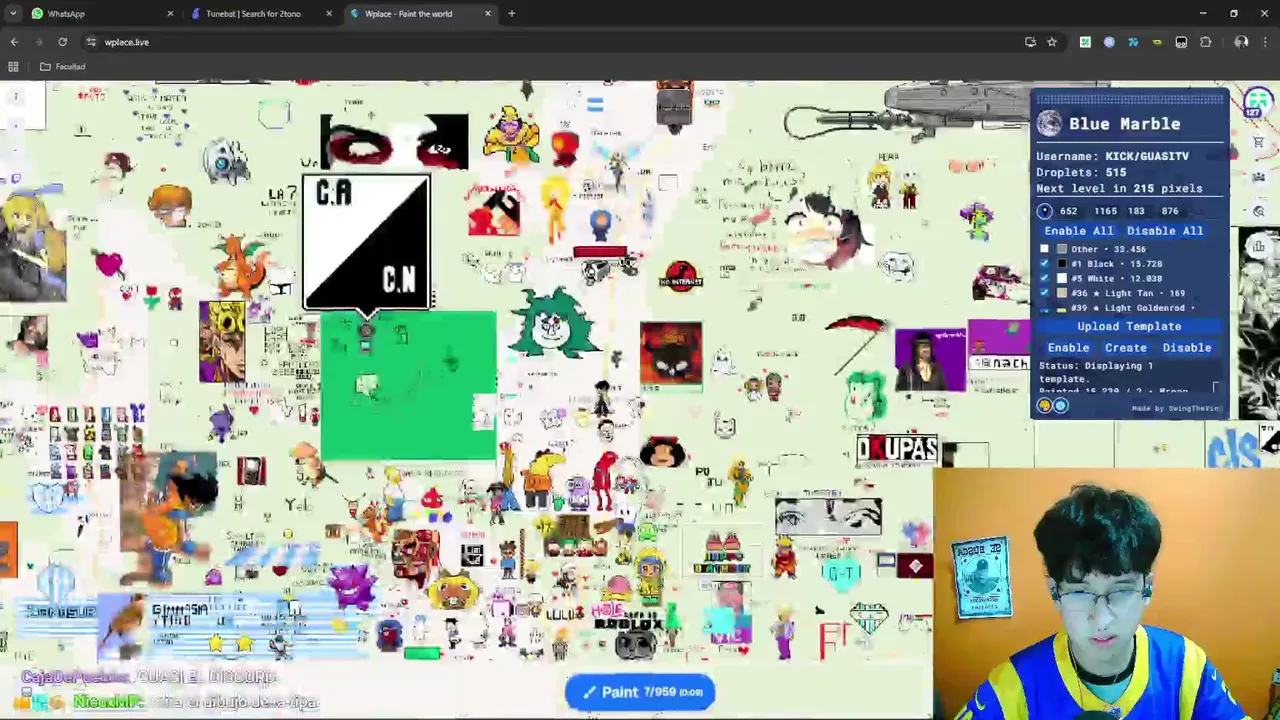Grab the Blue Marble dotted drag bar
Screen dimensions: 1280x720
[x=1130, y=99]
